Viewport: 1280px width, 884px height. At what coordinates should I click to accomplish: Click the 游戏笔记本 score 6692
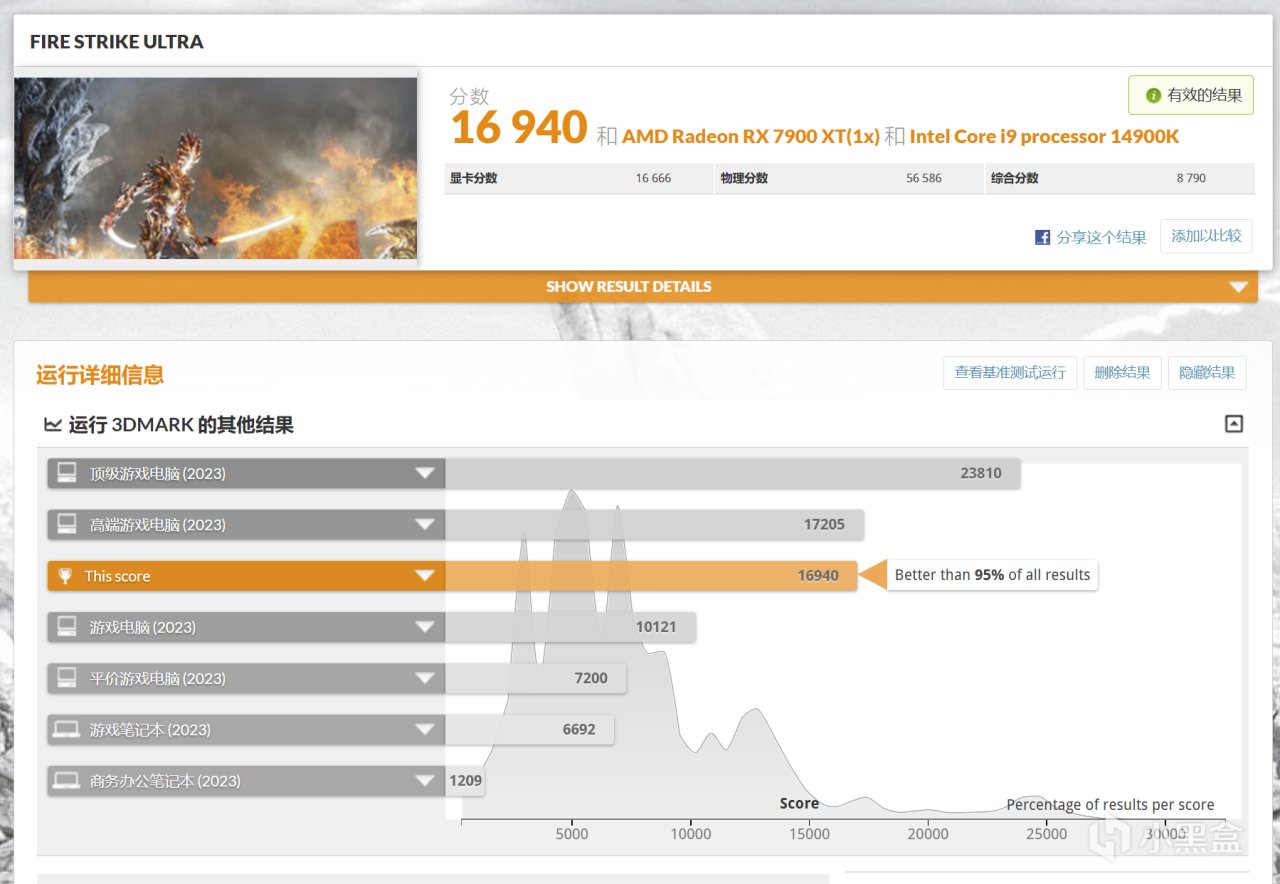(579, 730)
